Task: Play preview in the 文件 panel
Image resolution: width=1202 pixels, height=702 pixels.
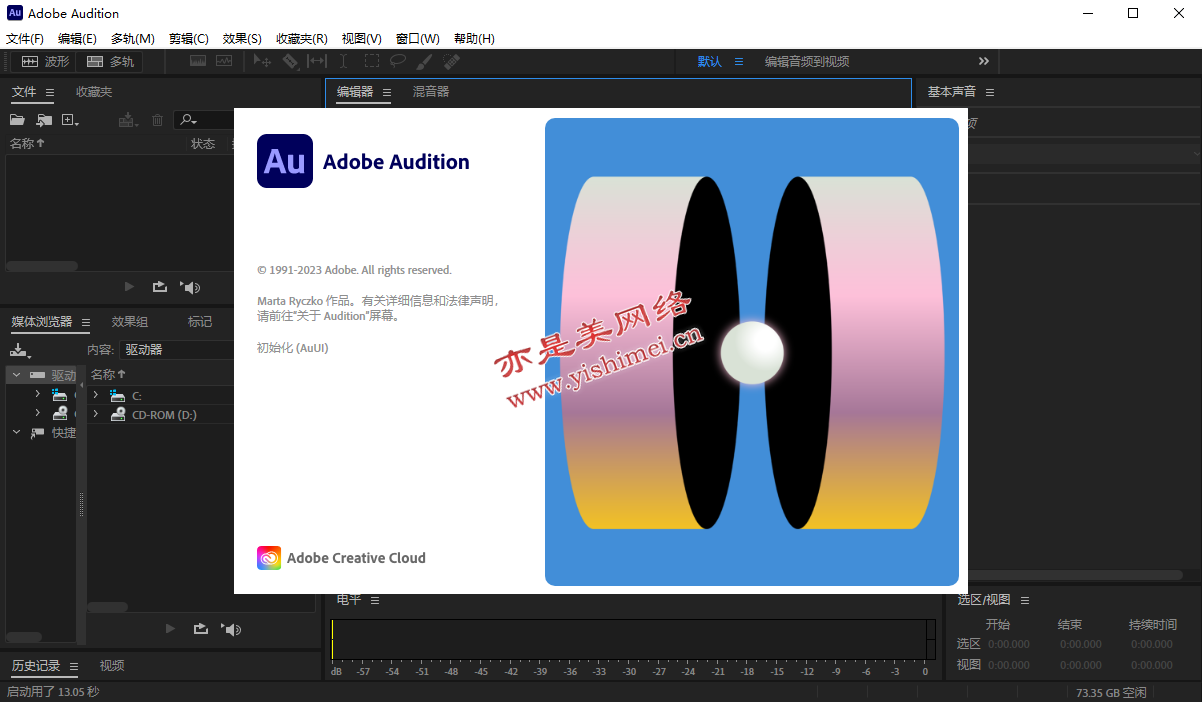Action: click(x=129, y=287)
